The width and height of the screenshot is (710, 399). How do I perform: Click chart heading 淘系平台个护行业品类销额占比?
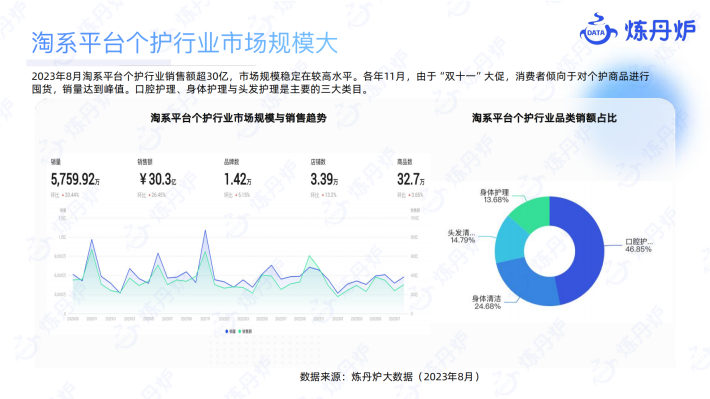click(x=544, y=118)
